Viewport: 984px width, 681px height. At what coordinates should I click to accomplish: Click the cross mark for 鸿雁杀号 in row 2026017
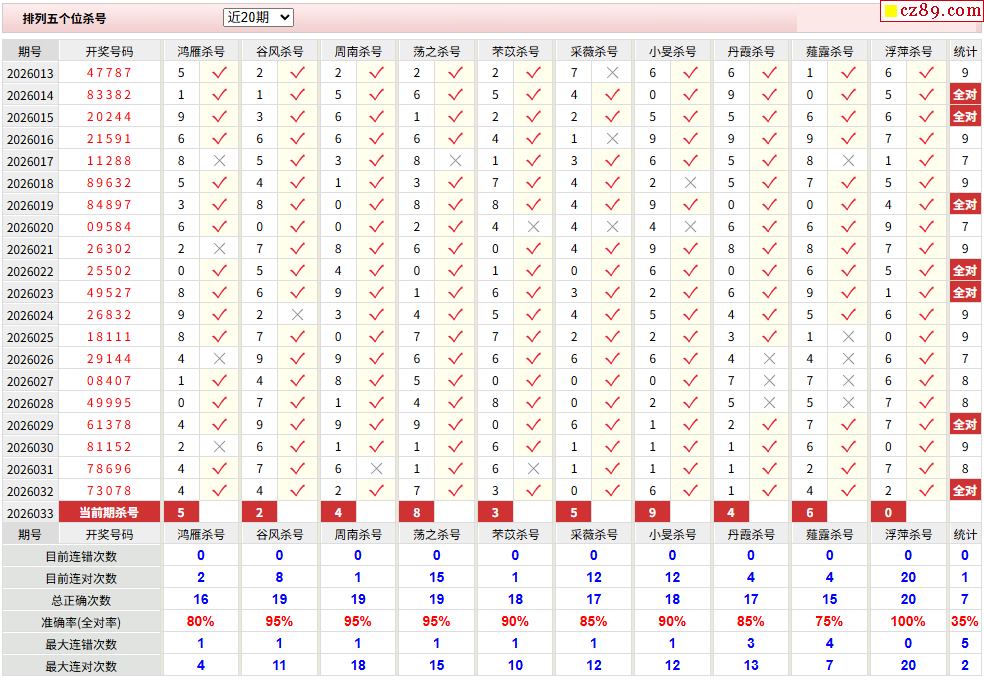(x=220, y=161)
